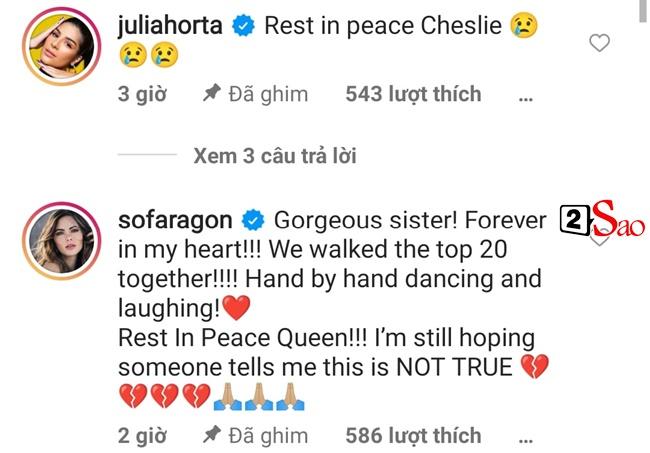Click sofaragon's blue verified badge

(x=253, y=220)
